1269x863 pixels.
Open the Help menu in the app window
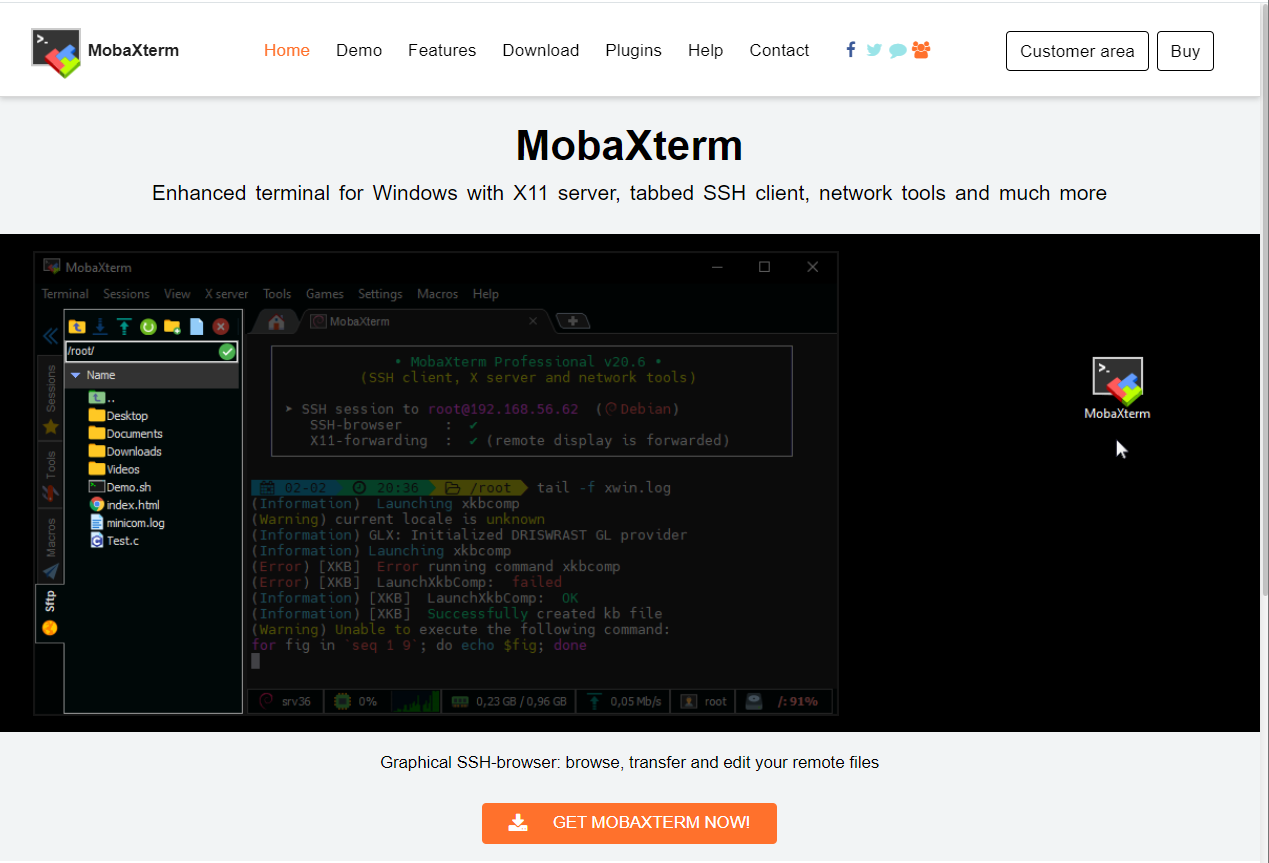coord(486,294)
